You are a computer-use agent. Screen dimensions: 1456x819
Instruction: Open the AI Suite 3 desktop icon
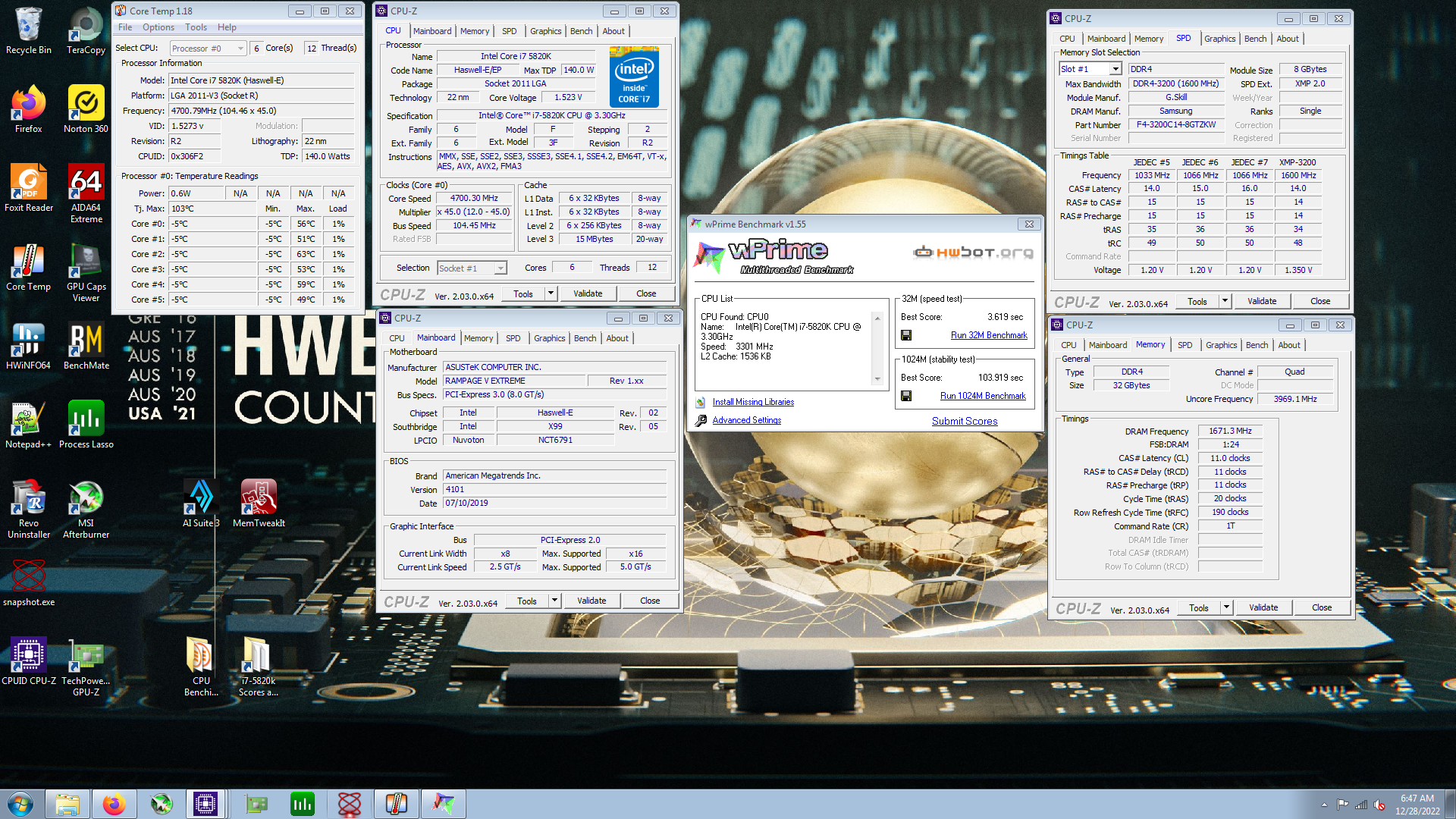click(x=201, y=504)
